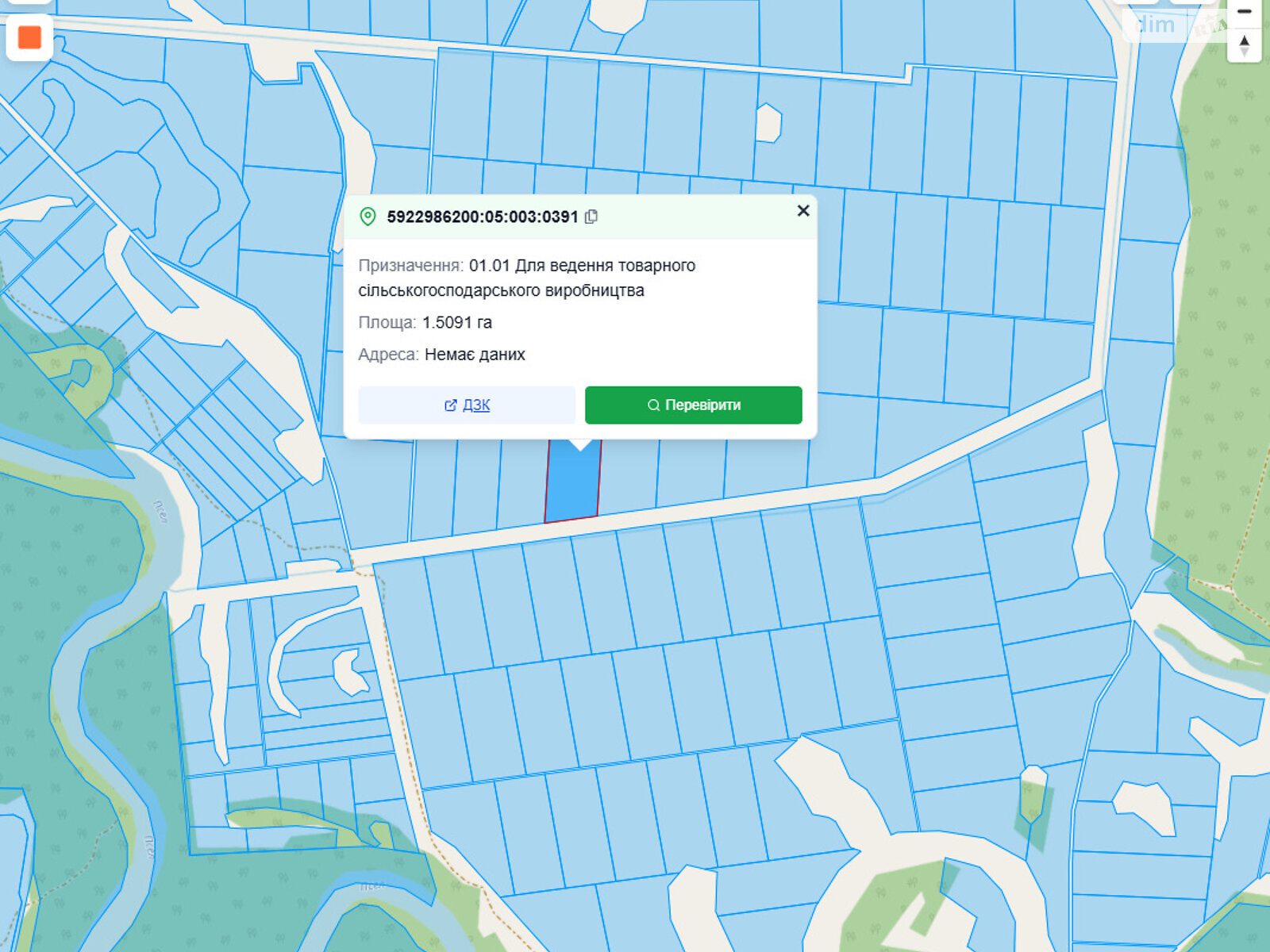The height and width of the screenshot is (952, 1270).
Task: Open the ДЗК link
Action: [x=476, y=405]
